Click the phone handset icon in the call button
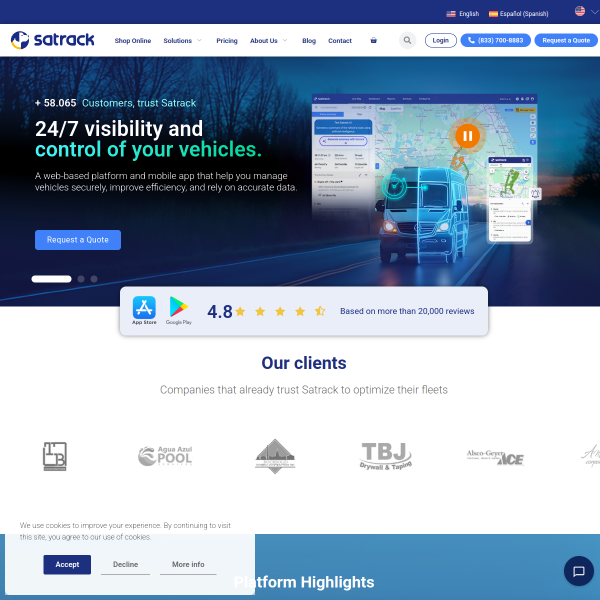 (471, 40)
